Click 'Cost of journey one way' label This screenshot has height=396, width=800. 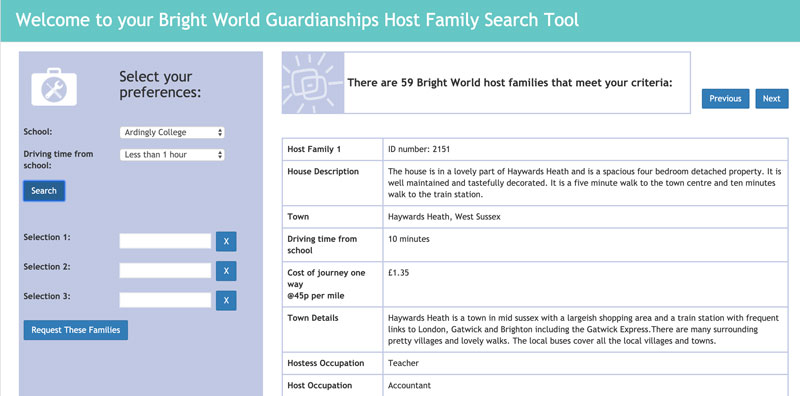point(326,279)
